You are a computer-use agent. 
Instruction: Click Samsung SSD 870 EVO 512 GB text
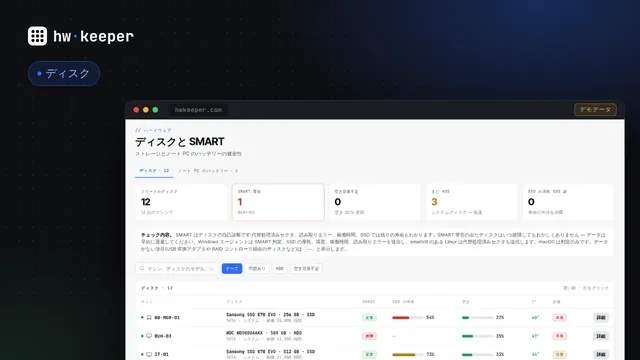tap(270, 351)
